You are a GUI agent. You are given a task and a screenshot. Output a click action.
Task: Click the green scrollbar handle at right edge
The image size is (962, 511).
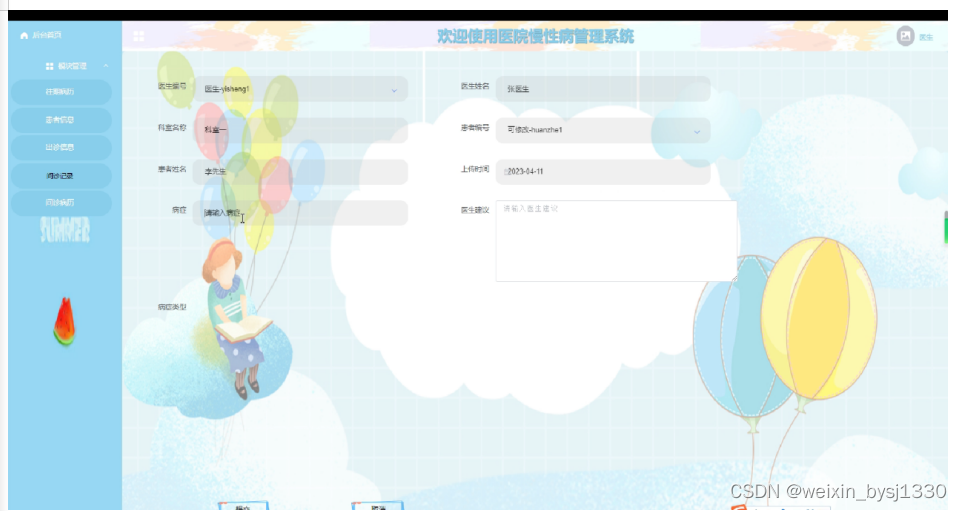946,227
